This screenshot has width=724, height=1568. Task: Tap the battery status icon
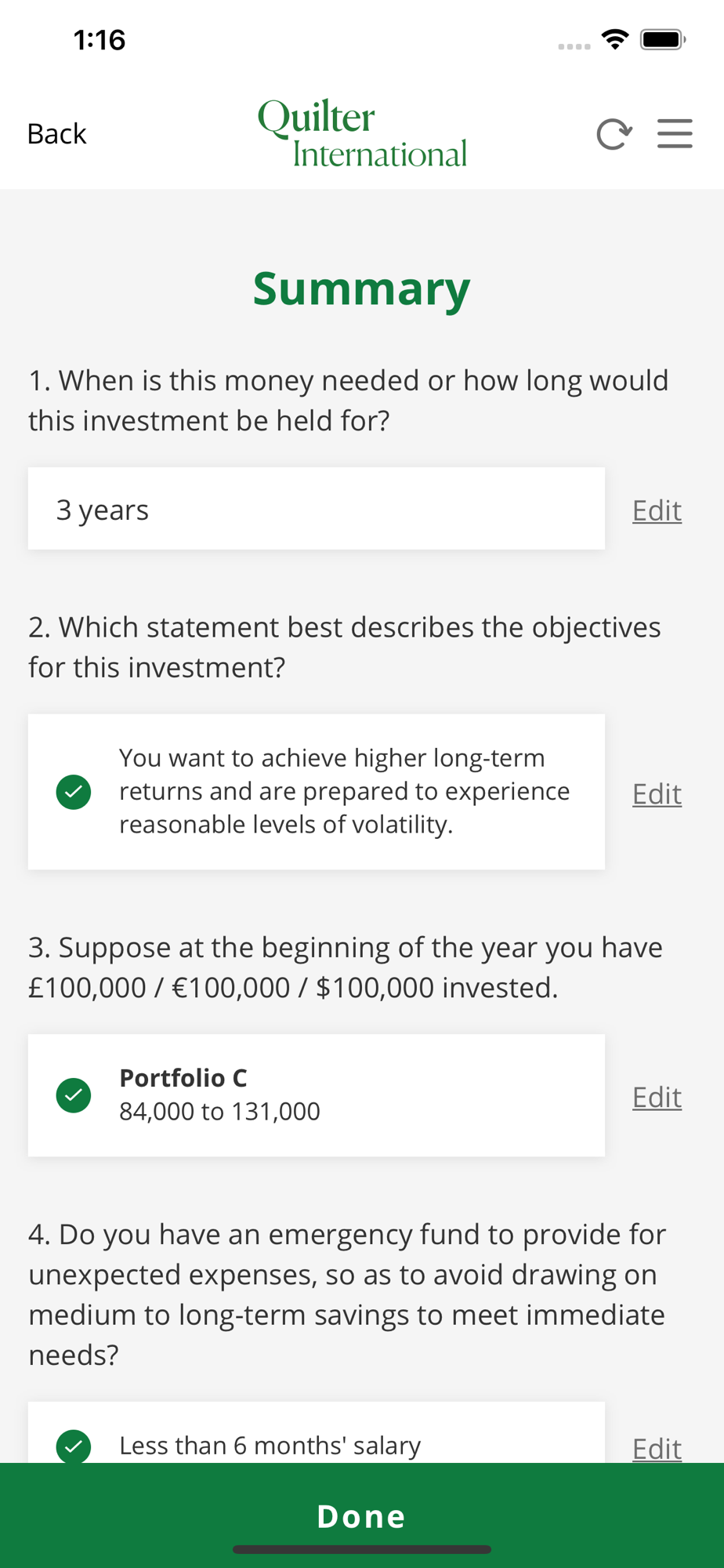663,39
